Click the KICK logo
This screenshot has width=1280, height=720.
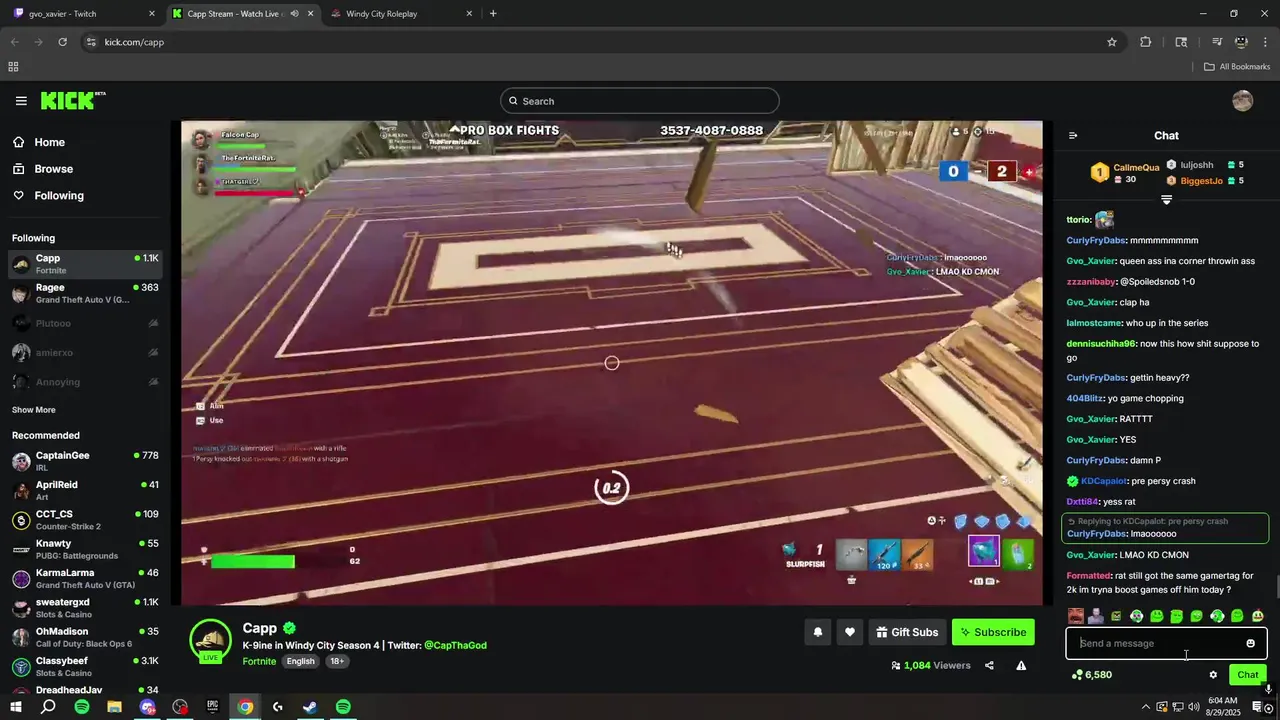[x=72, y=100]
